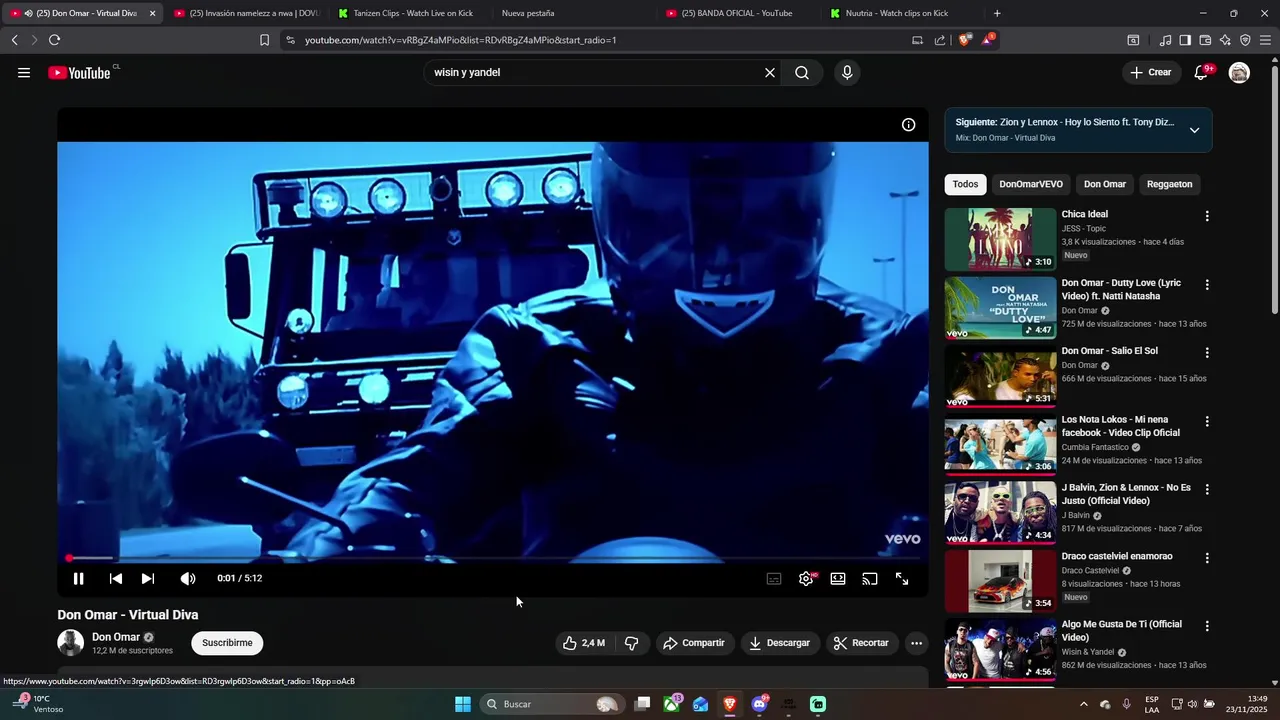Subscribe with the Suscribirme button

point(227,643)
